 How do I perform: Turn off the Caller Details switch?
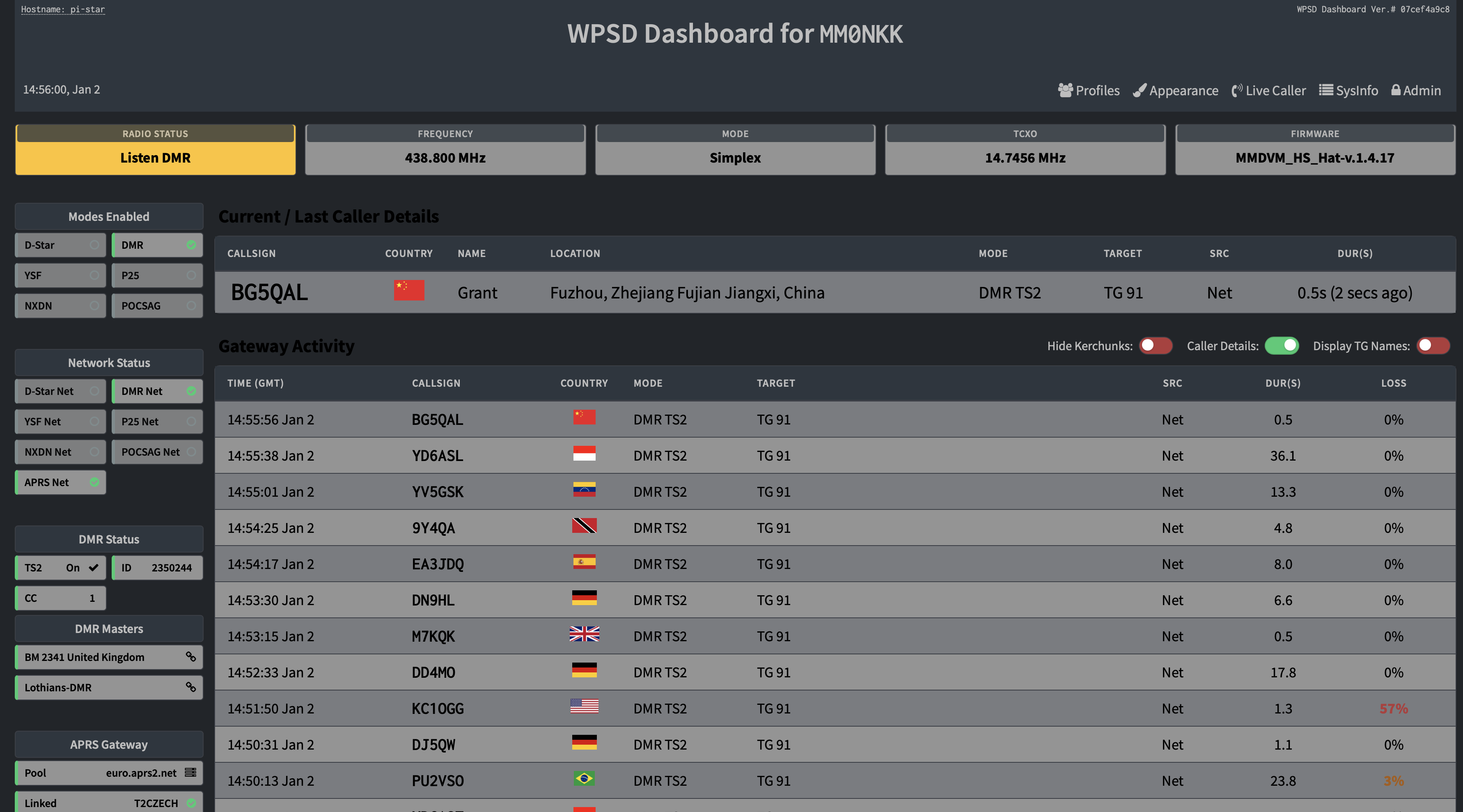point(1282,345)
